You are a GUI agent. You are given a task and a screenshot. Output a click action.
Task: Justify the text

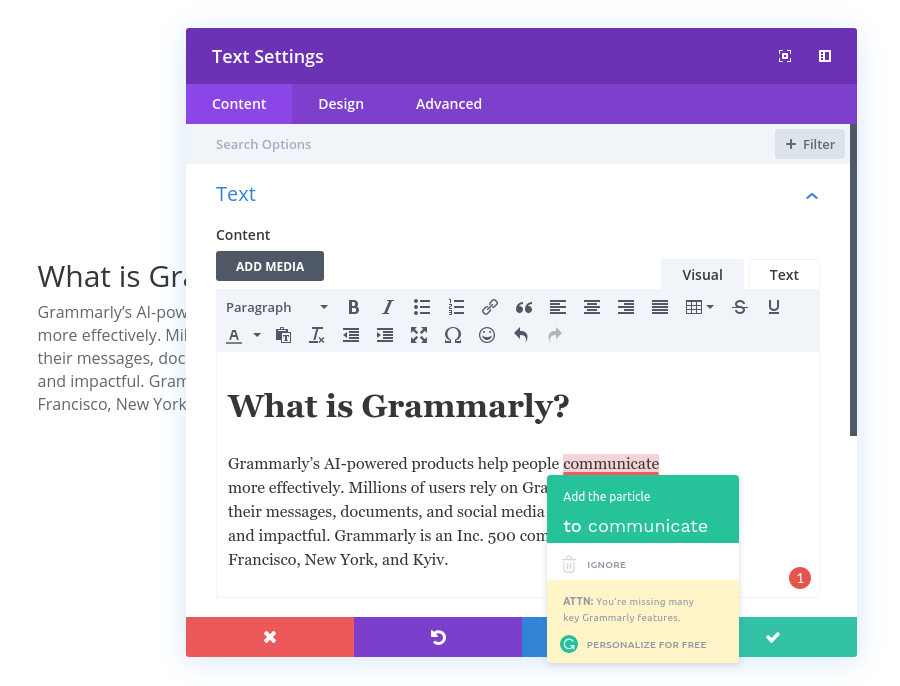[660, 307]
